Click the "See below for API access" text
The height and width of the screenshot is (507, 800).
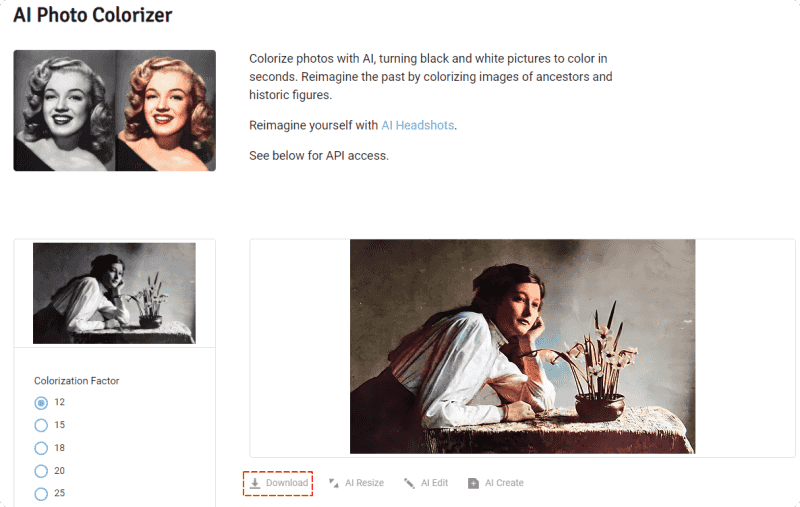pos(318,156)
